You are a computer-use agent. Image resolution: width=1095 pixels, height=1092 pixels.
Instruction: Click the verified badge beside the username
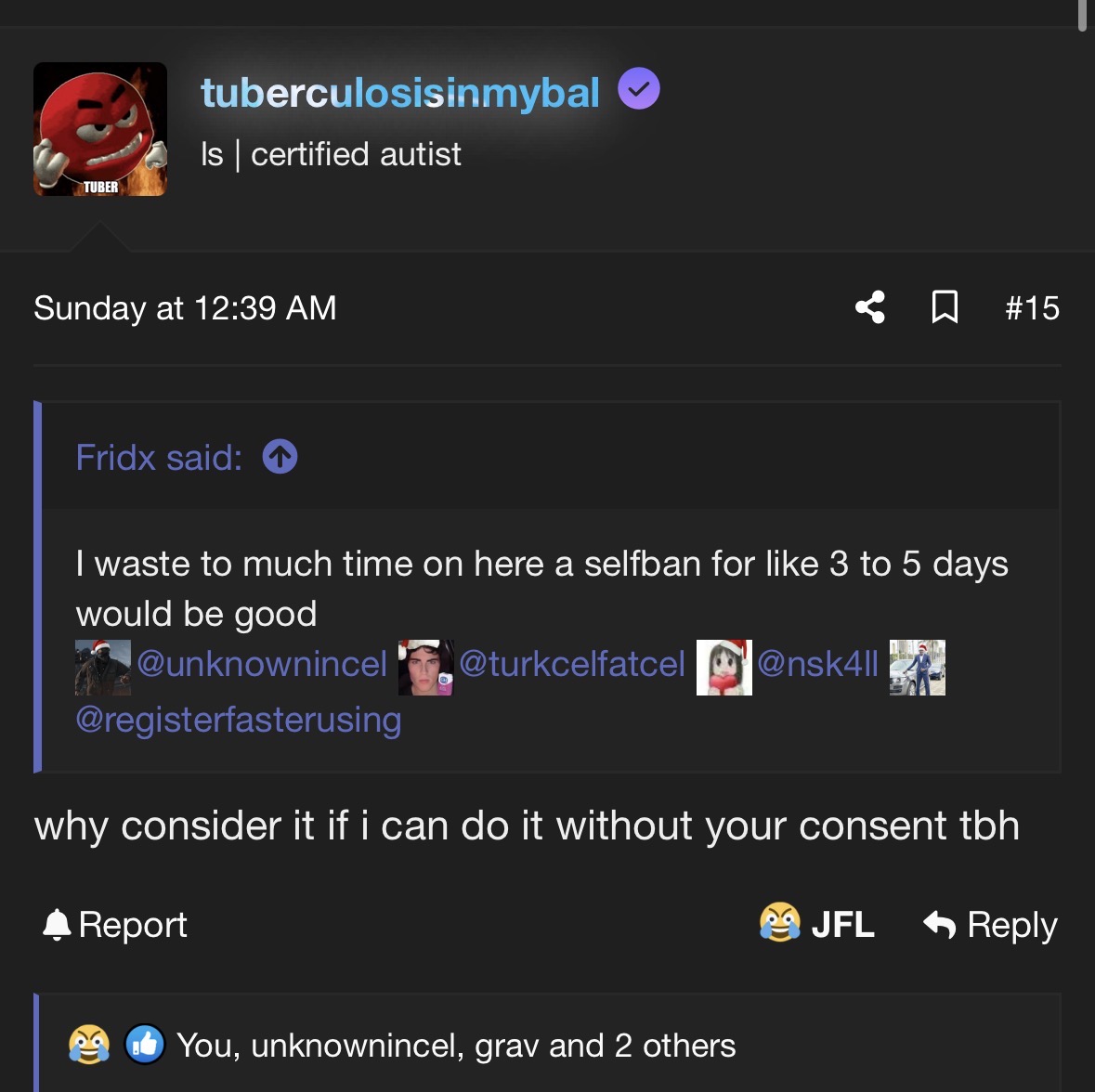click(x=639, y=90)
